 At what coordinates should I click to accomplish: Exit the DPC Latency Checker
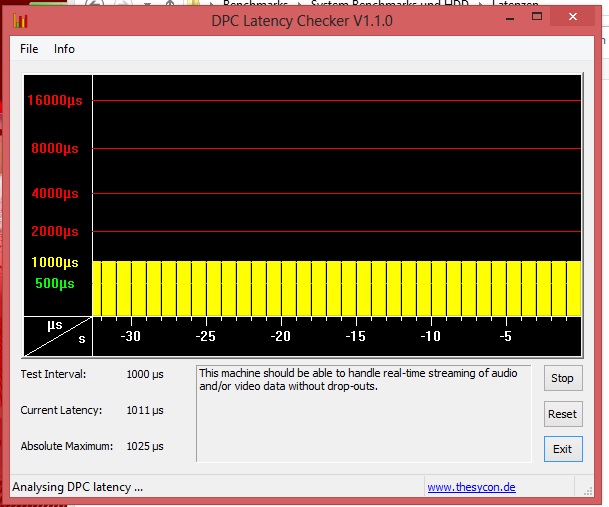pyautogui.click(x=563, y=449)
